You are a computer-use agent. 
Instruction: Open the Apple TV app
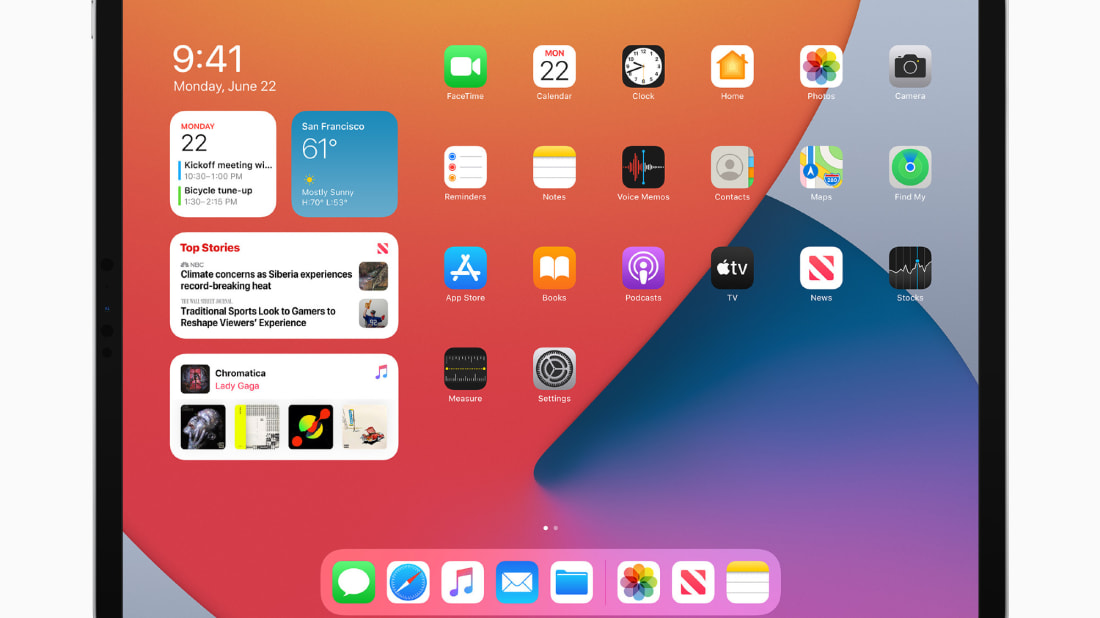click(x=732, y=268)
